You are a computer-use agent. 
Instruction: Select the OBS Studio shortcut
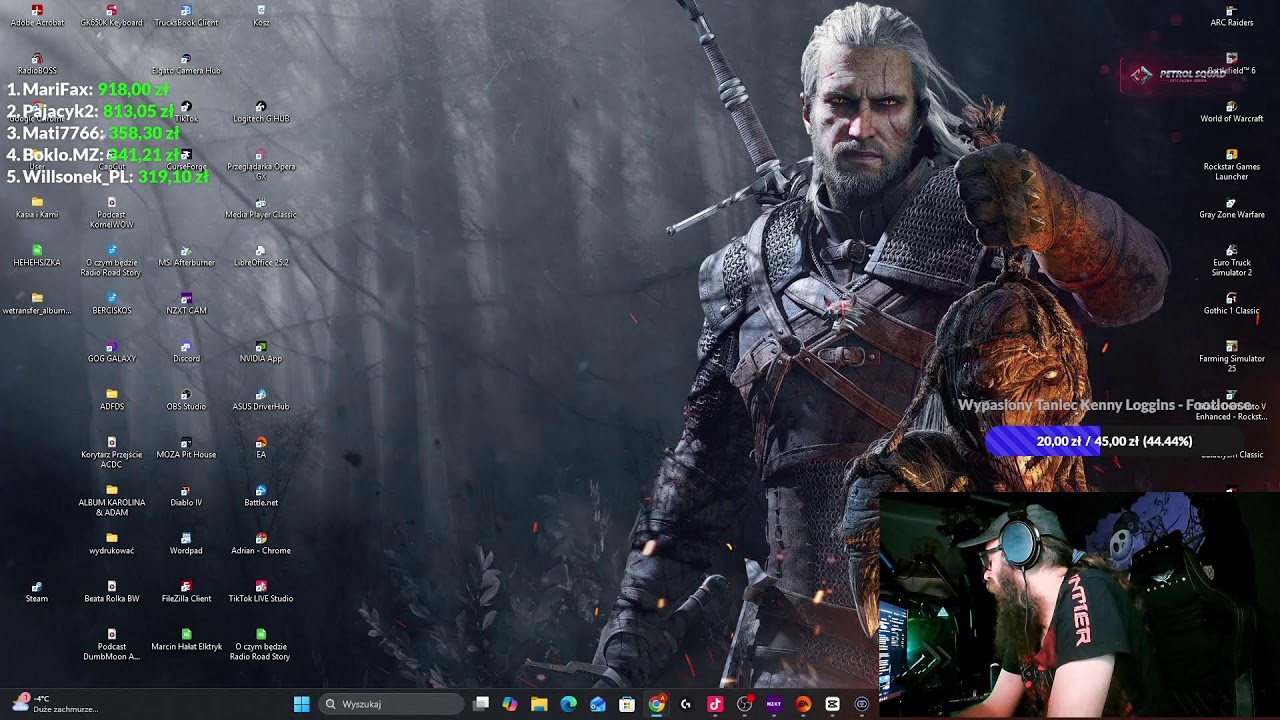pos(186,399)
